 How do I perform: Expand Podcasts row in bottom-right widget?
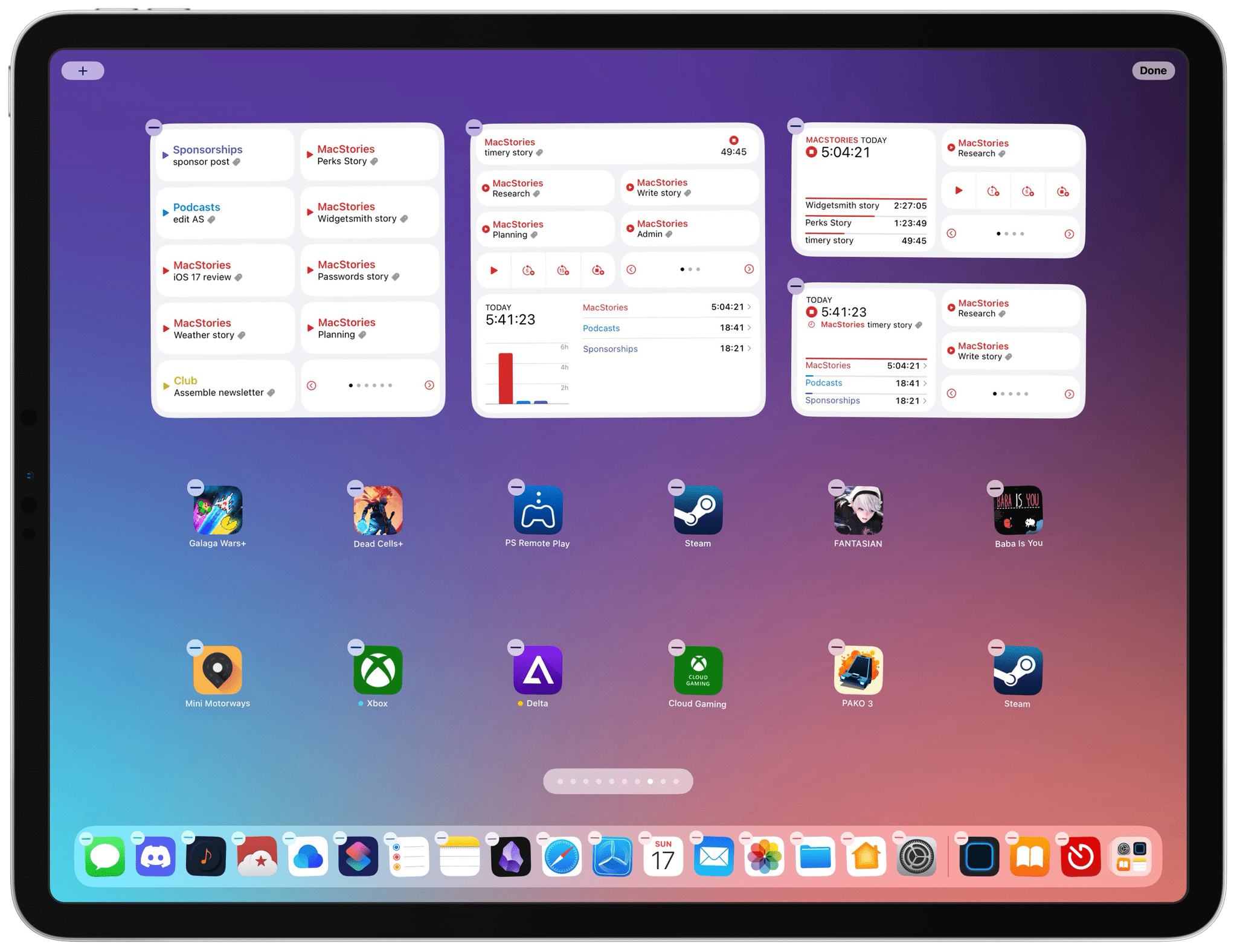pyautogui.click(x=866, y=383)
